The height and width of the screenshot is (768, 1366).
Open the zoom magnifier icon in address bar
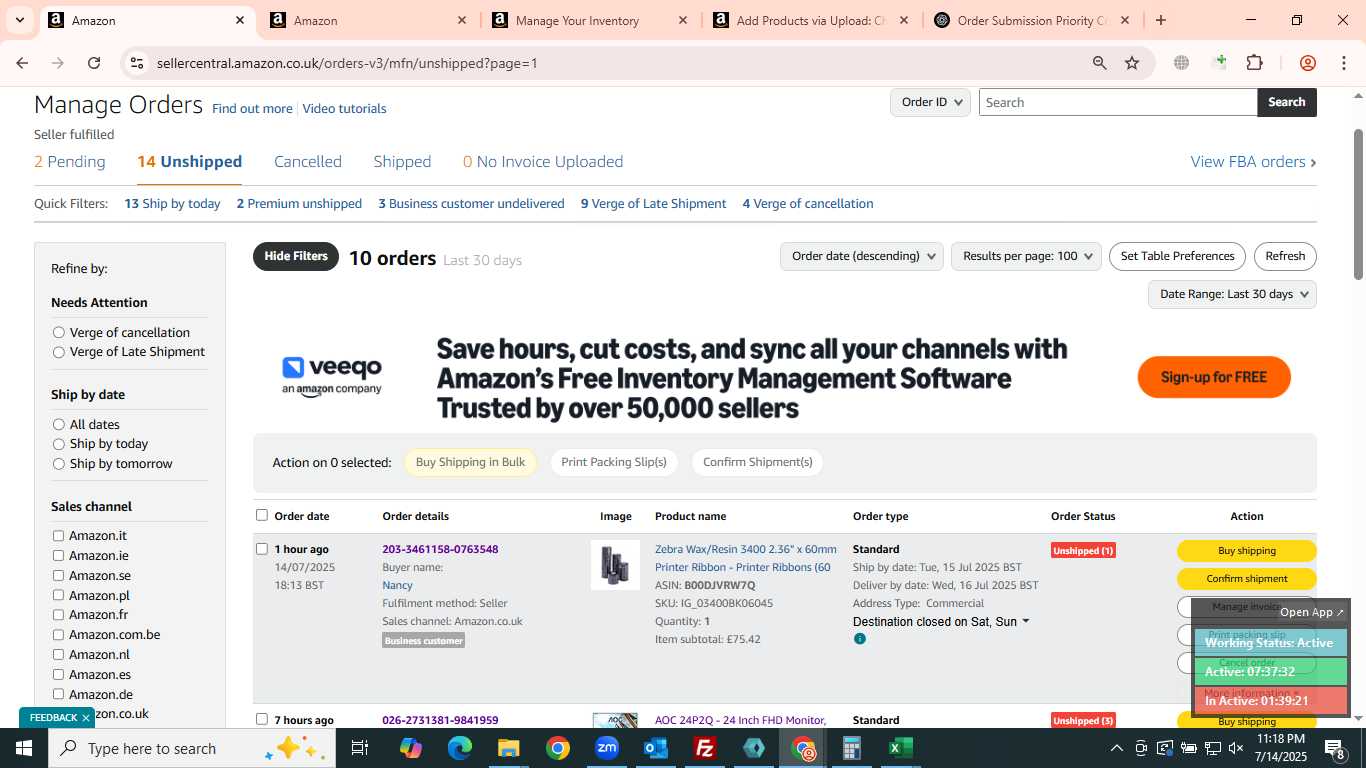[1100, 63]
